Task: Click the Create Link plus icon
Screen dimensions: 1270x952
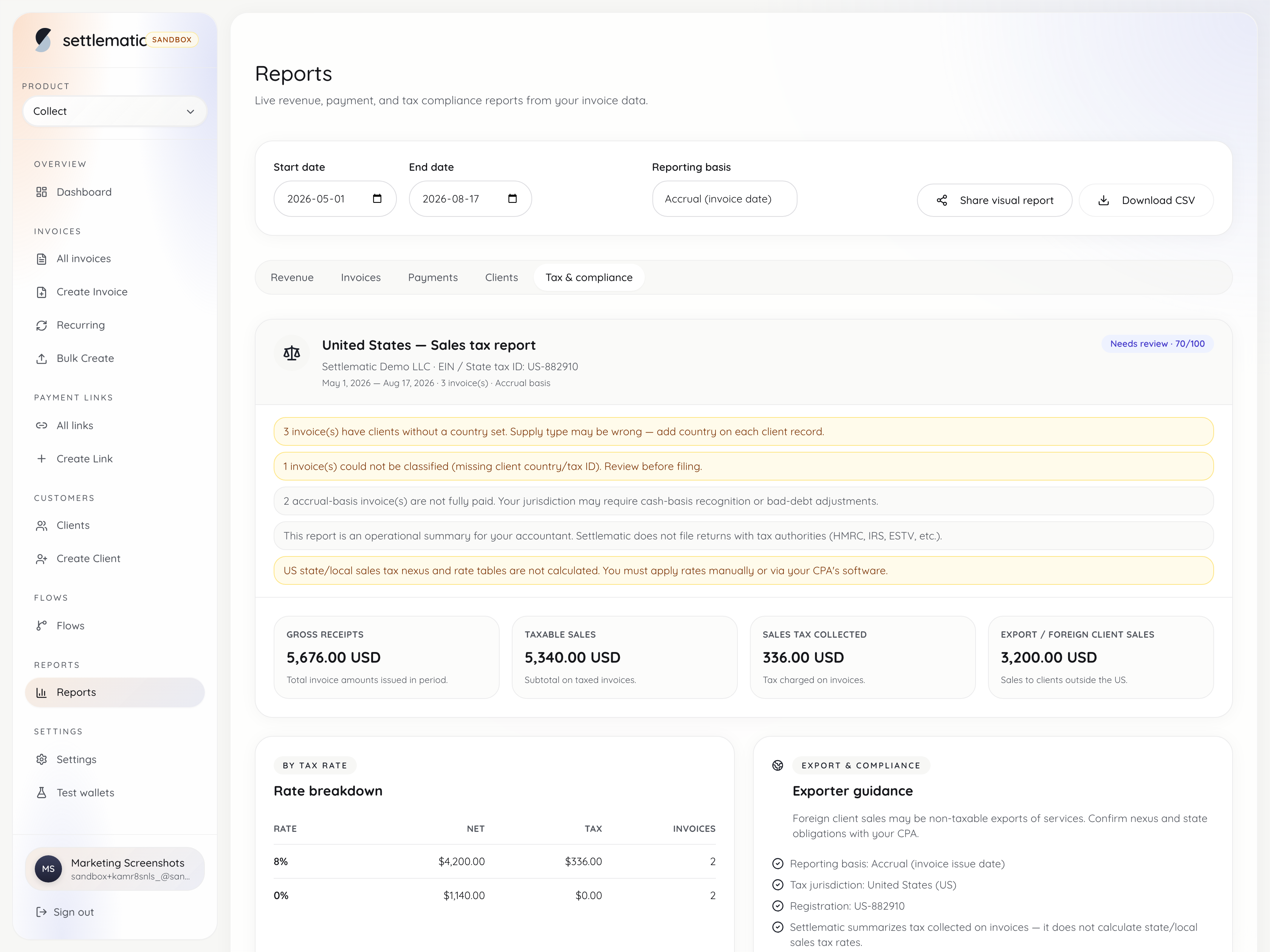Action: click(41, 459)
